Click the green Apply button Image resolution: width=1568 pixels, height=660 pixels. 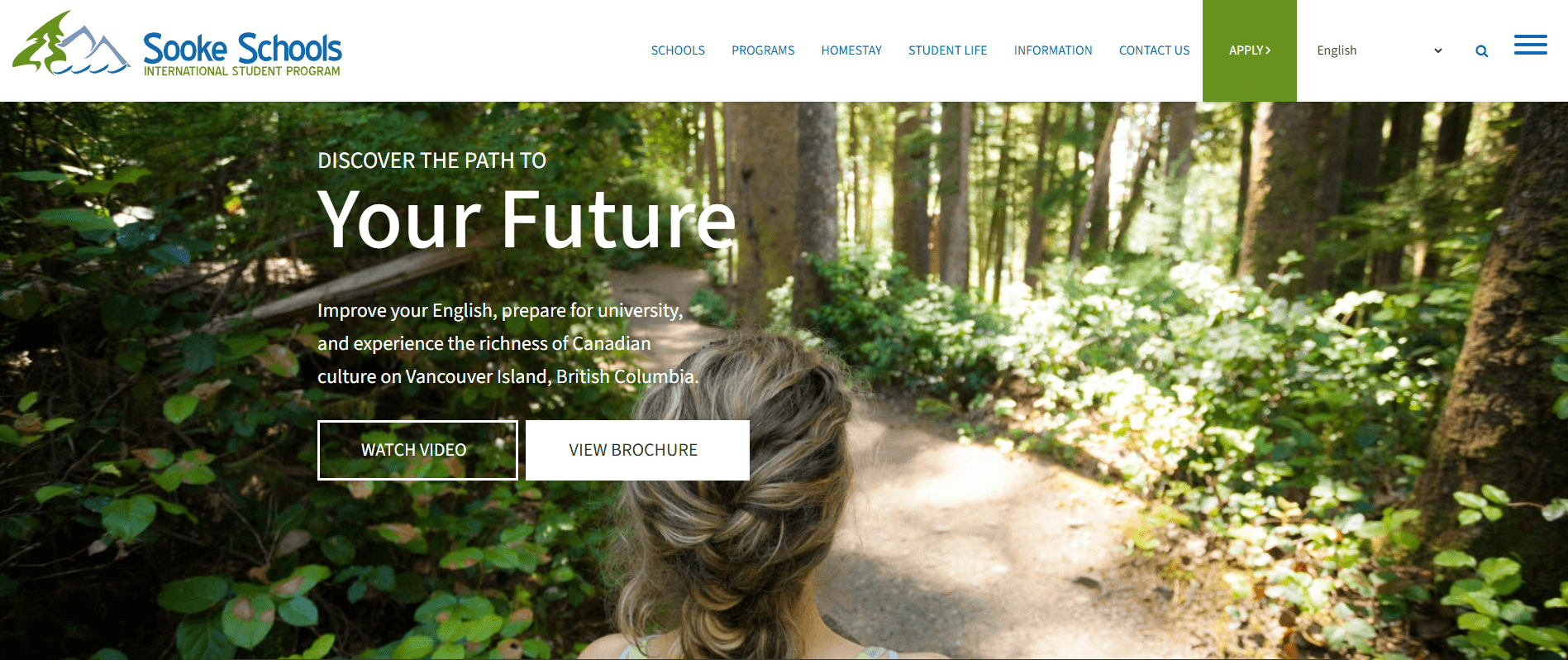pos(1249,50)
